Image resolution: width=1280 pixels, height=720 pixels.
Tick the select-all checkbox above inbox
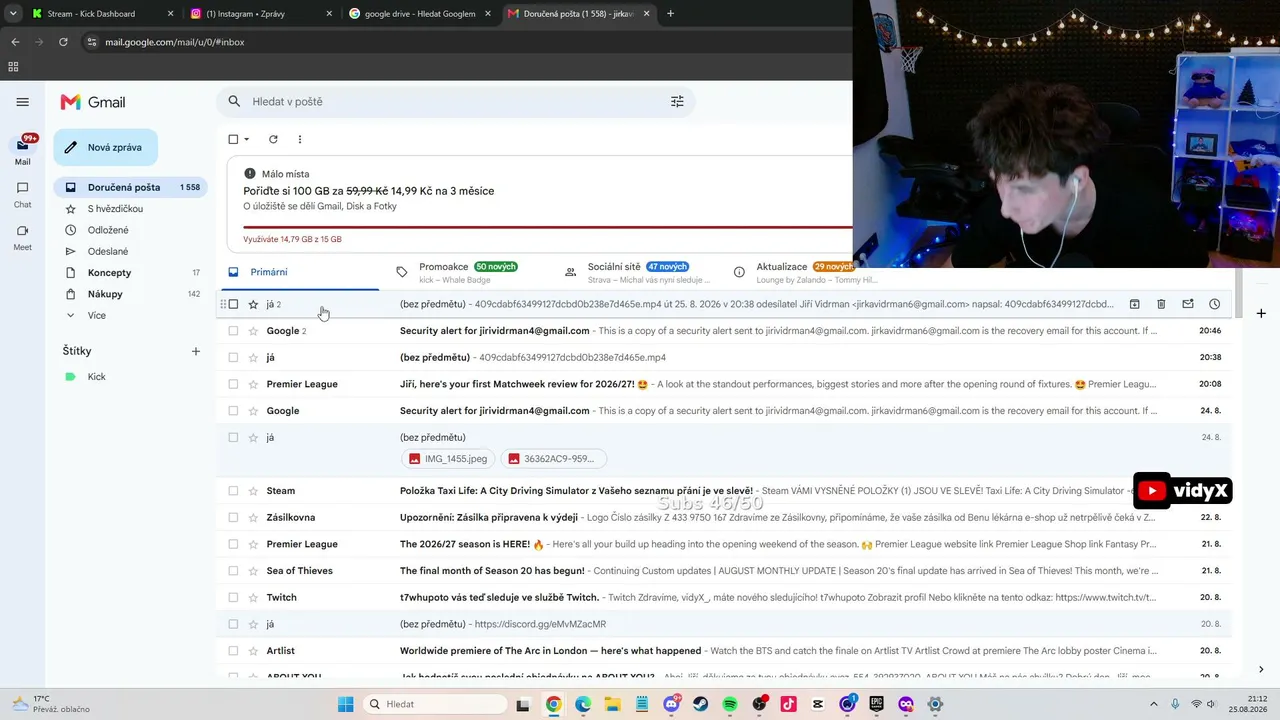click(x=233, y=139)
